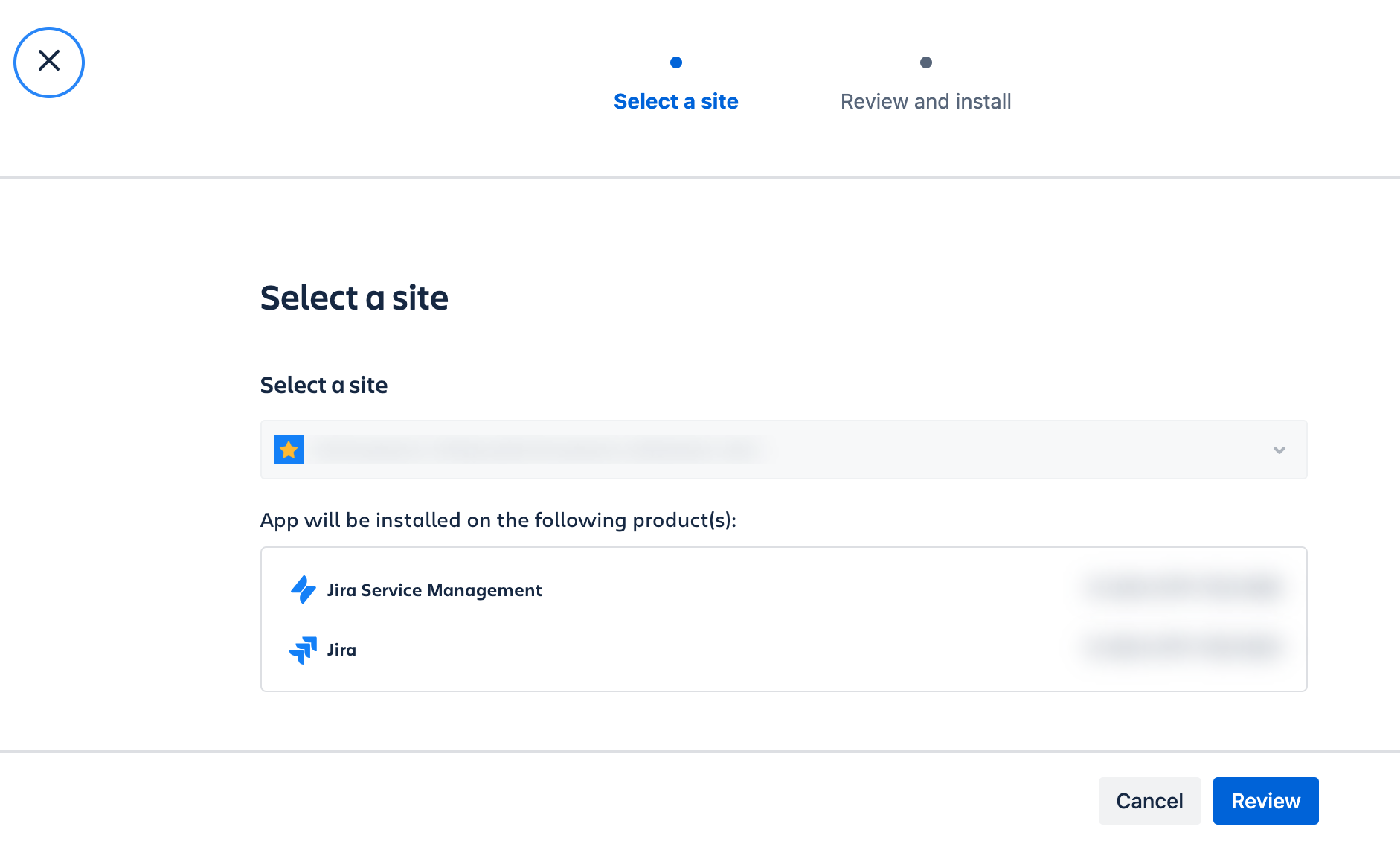The image size is (1400, 844).
Task: Click the gray step dot above Review and install
Action: (925, 63)
